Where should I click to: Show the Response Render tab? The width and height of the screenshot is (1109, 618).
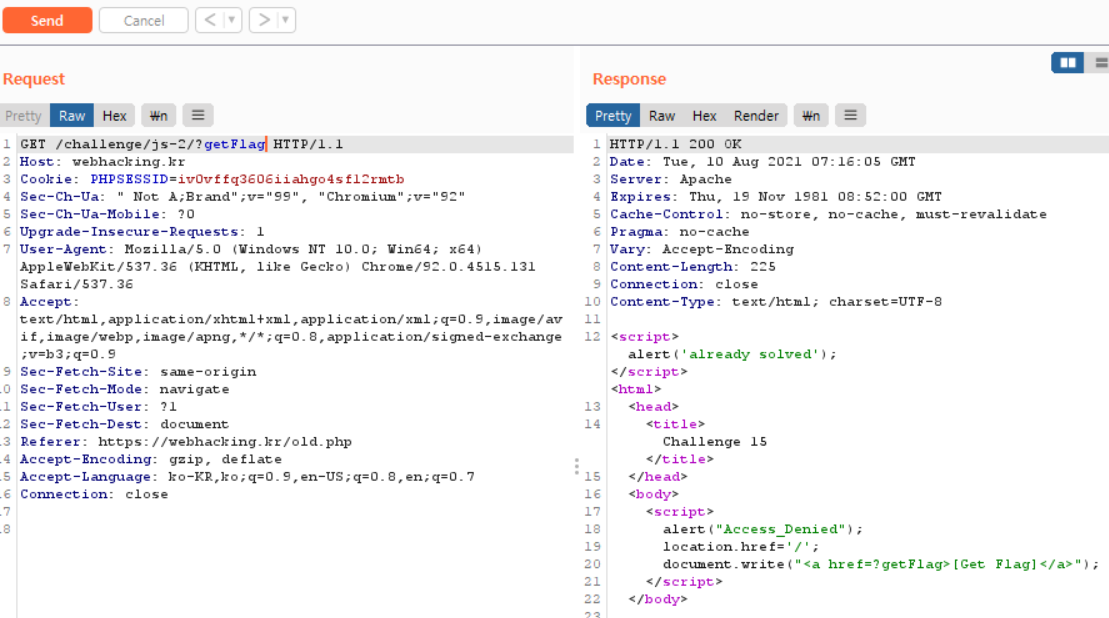point(756,115)
